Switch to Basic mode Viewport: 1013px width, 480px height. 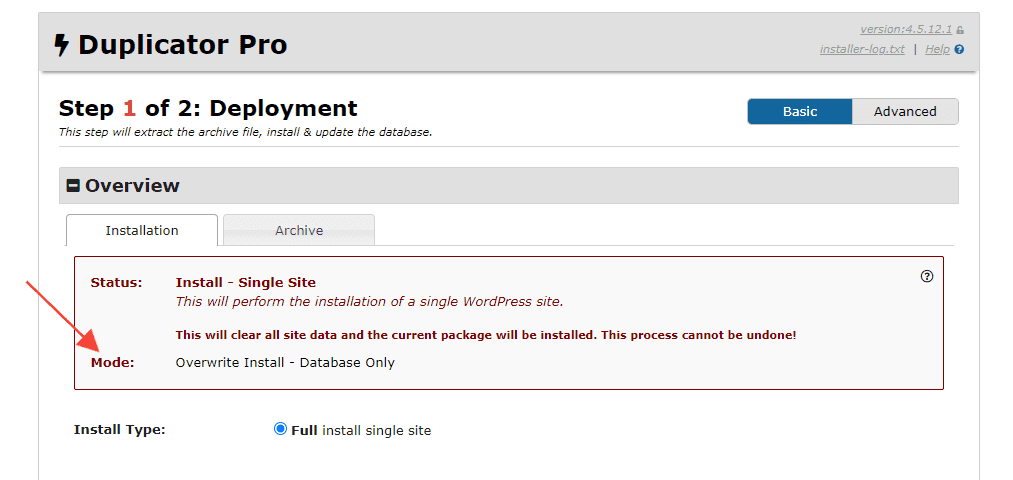[799, 112]
